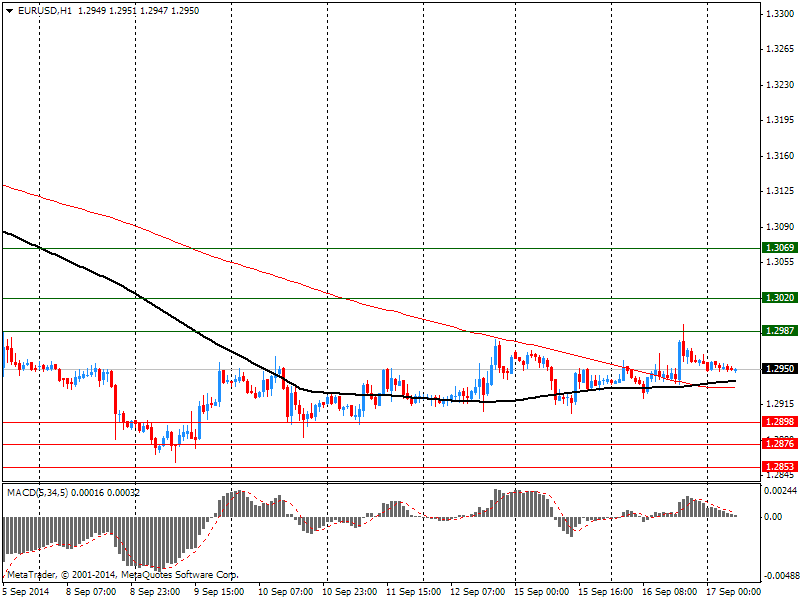Select the 1.2950 current price label
The height and width of the screenshot is (600, 800).
point(780,368)
